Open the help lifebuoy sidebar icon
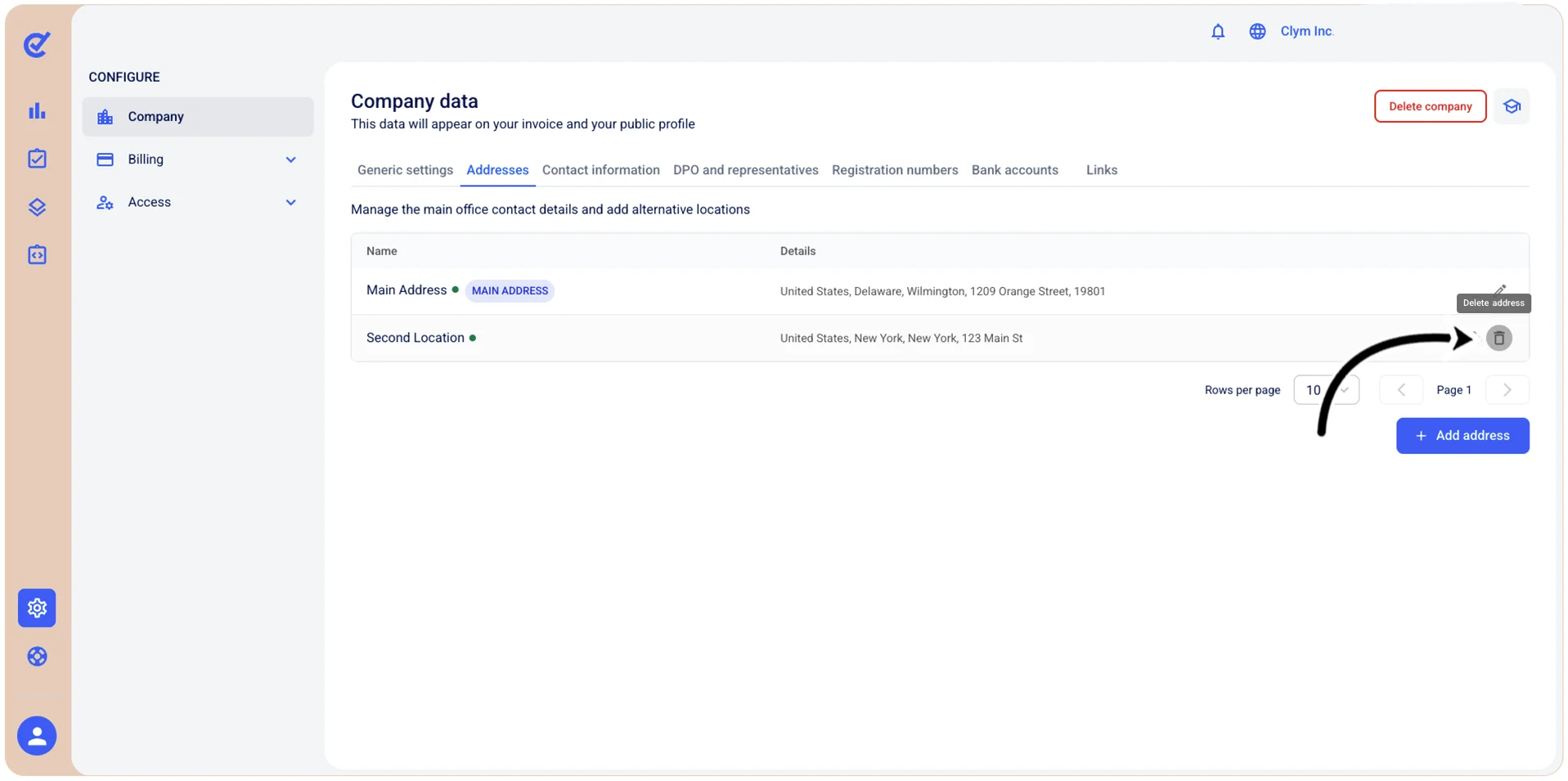Screen dimensions: 1568x781 click(x=37, y=657)
